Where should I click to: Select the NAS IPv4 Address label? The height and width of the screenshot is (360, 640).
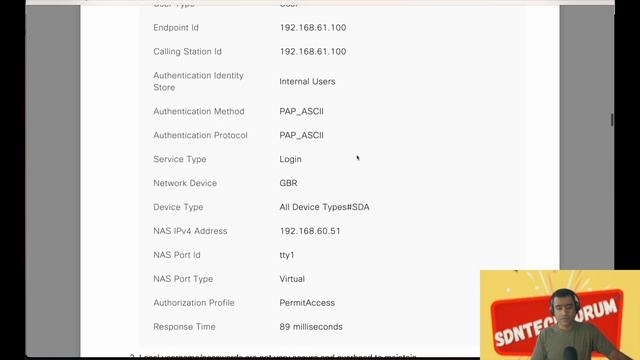[190, 231]
